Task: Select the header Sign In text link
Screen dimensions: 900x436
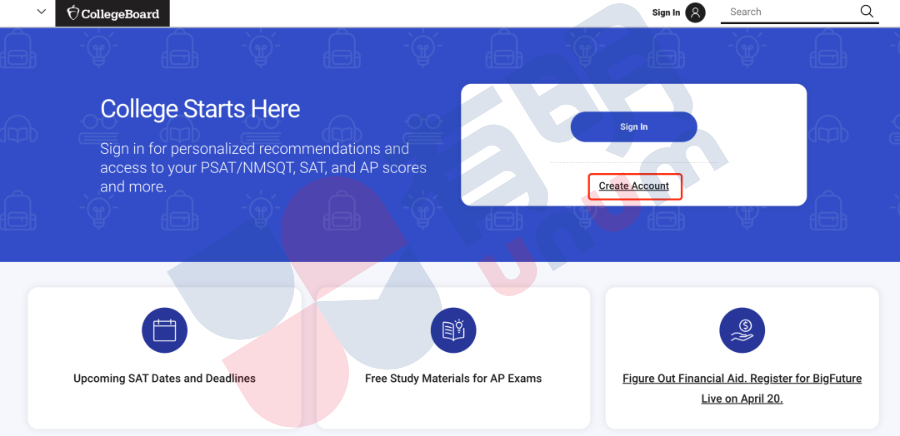Action: 666,13
